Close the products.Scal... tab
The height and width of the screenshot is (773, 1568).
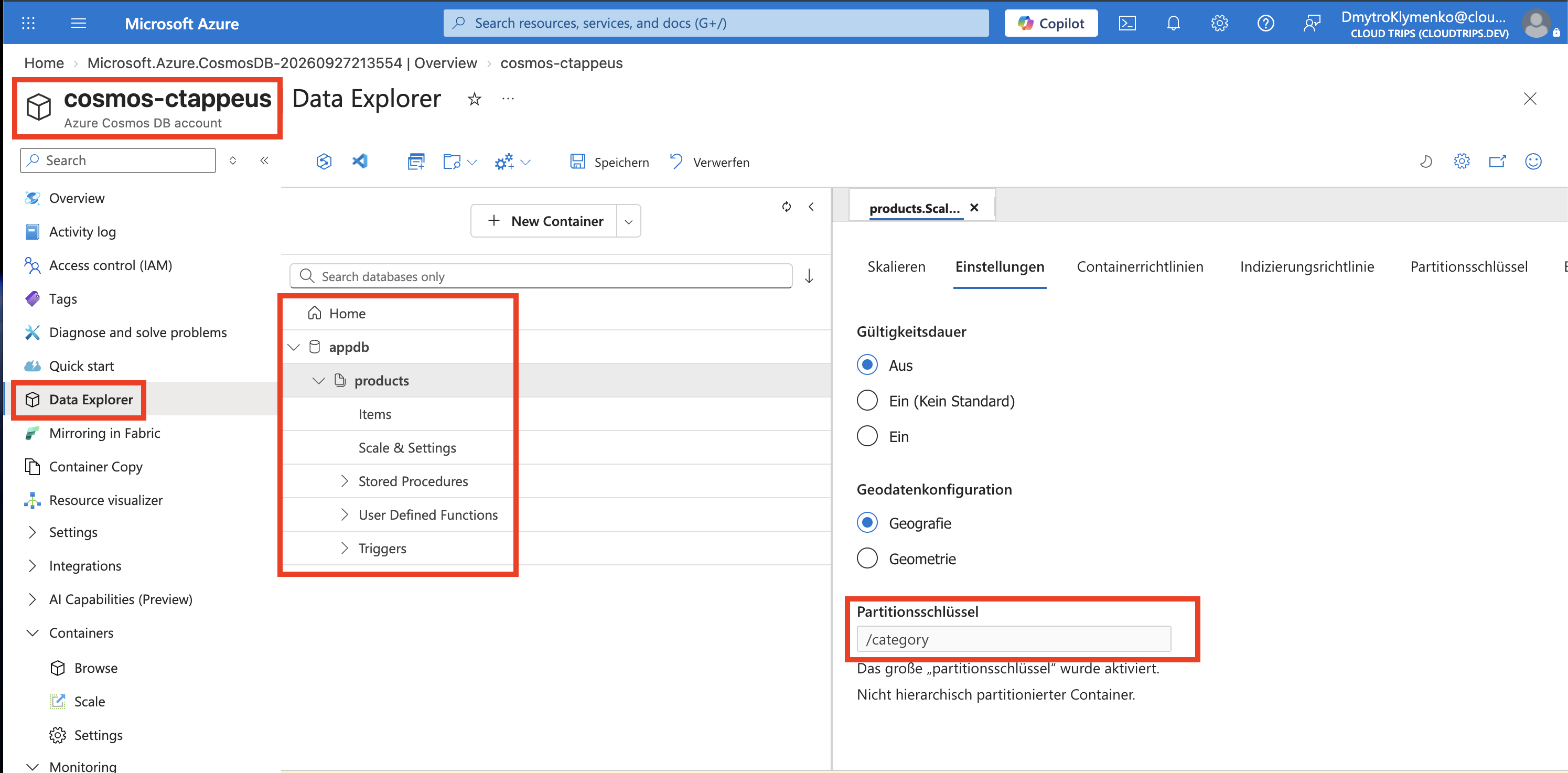[974, 208]
